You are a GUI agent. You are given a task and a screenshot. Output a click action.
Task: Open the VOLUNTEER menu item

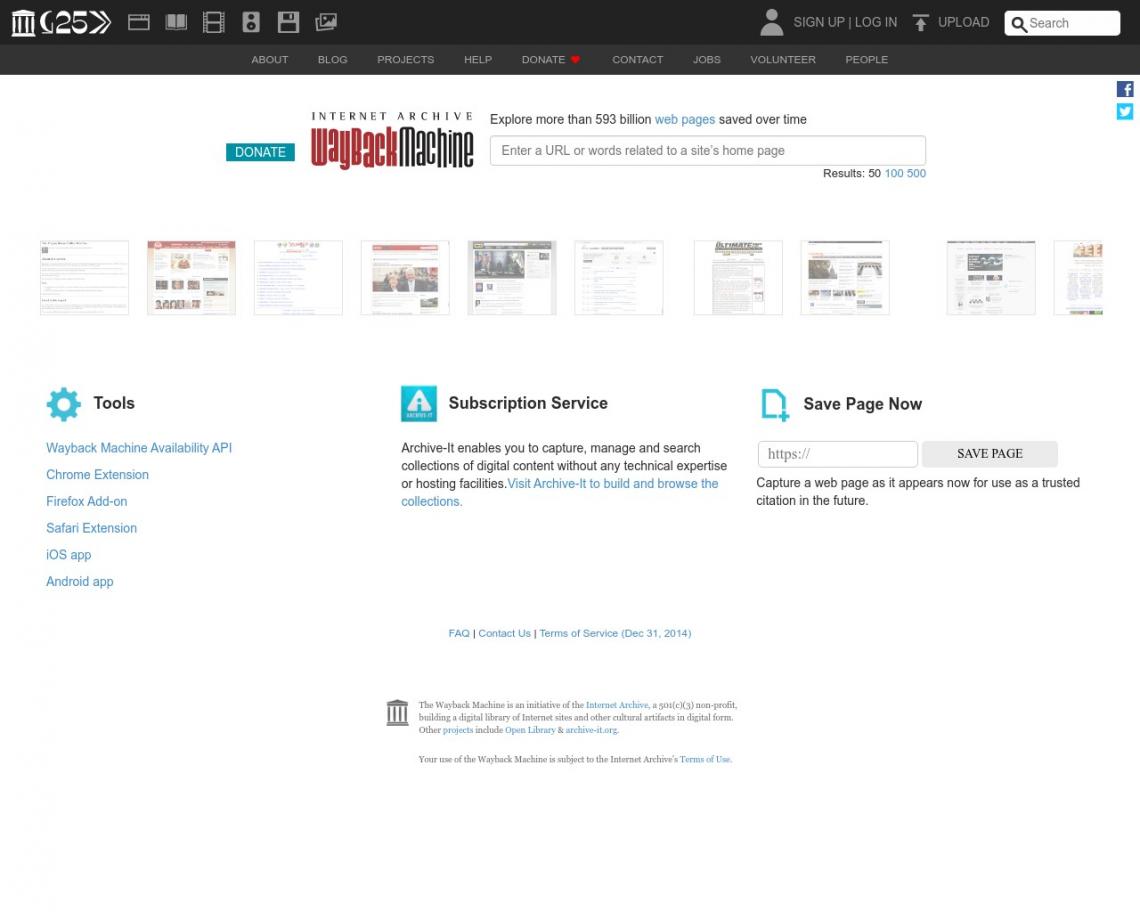click(x=782, y=60)
